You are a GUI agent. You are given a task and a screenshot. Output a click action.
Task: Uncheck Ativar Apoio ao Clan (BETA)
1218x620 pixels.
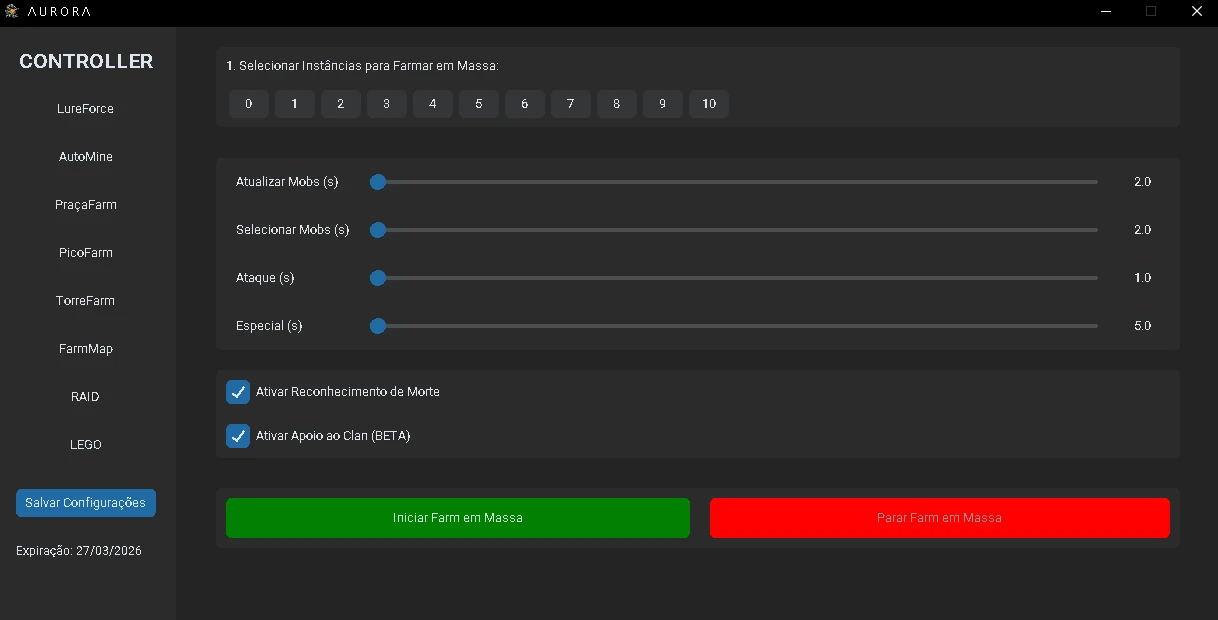pos(238,436)
